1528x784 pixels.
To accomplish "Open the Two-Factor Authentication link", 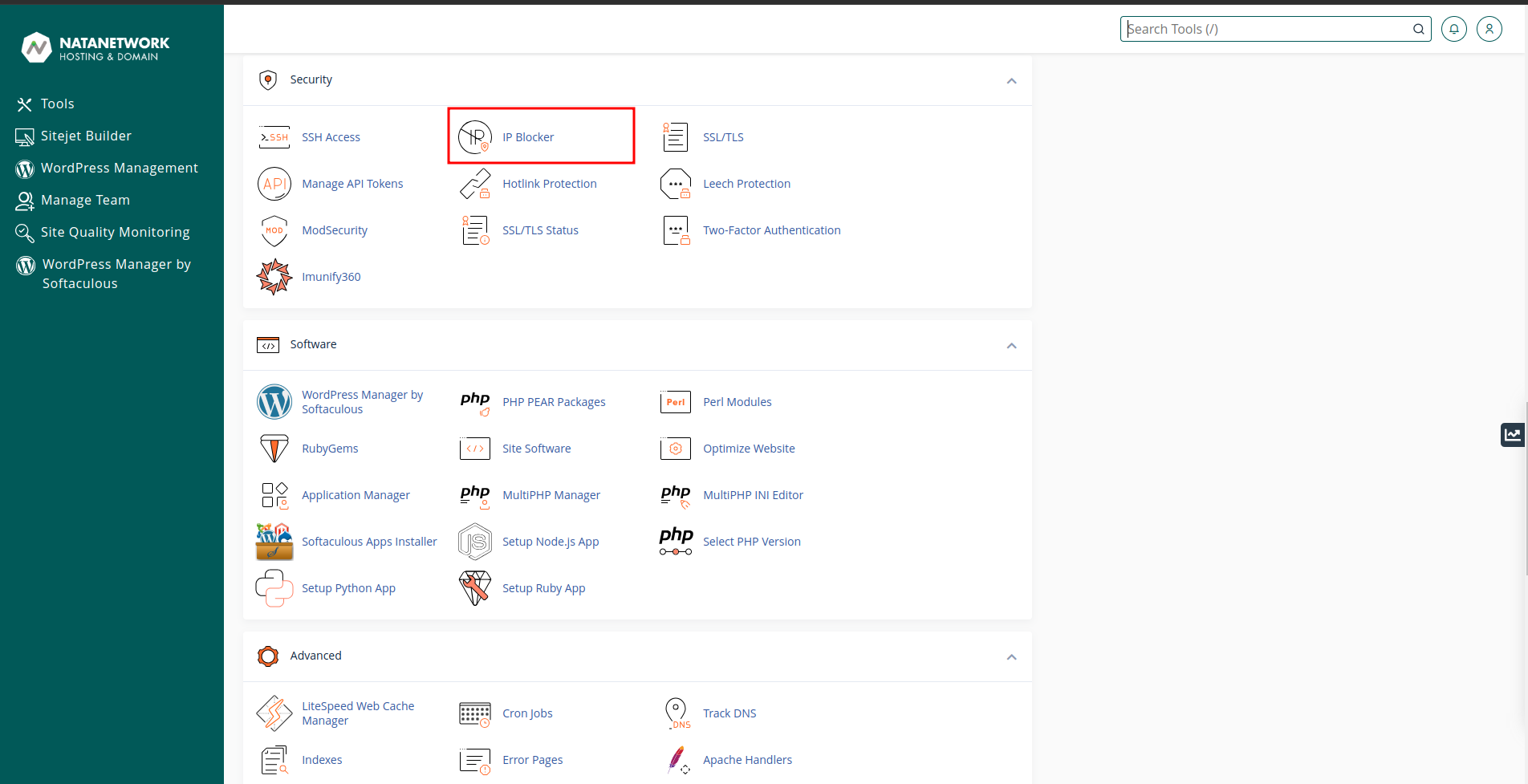I will click(x=772, y=230).
